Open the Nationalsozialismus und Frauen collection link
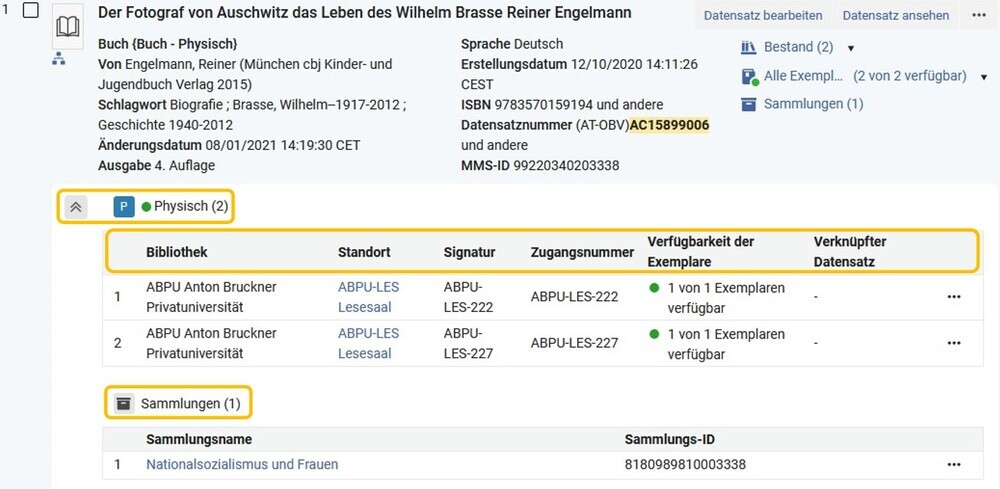This screenshot has height=489, width=1000. (x=242, y=465)
